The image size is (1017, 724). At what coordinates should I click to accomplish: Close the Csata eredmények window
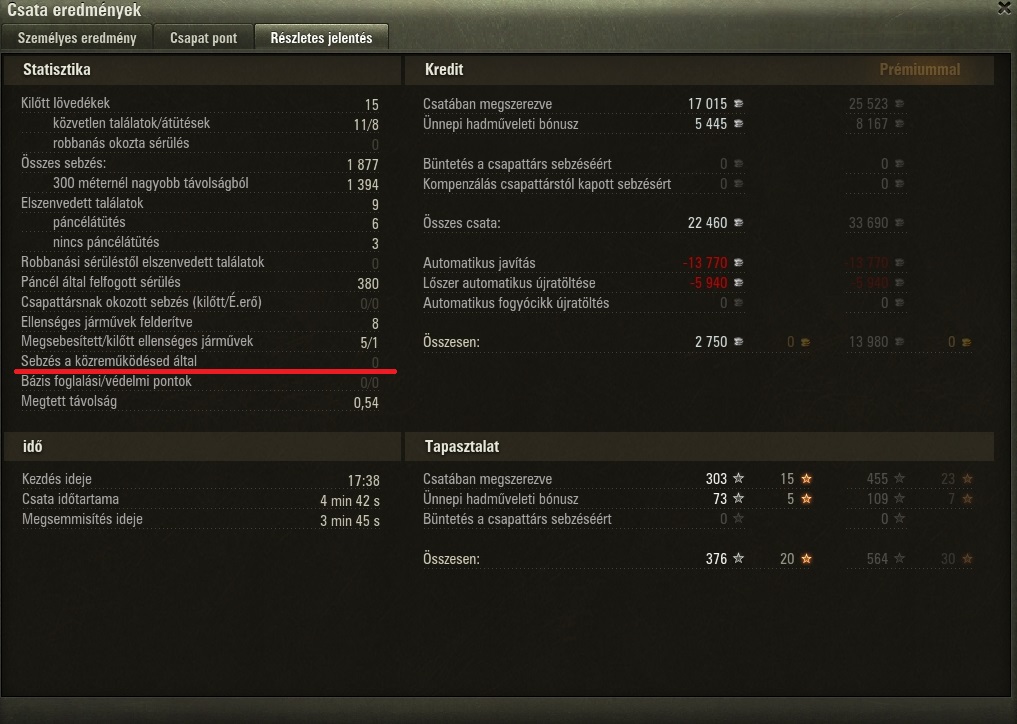[1005, 7]
